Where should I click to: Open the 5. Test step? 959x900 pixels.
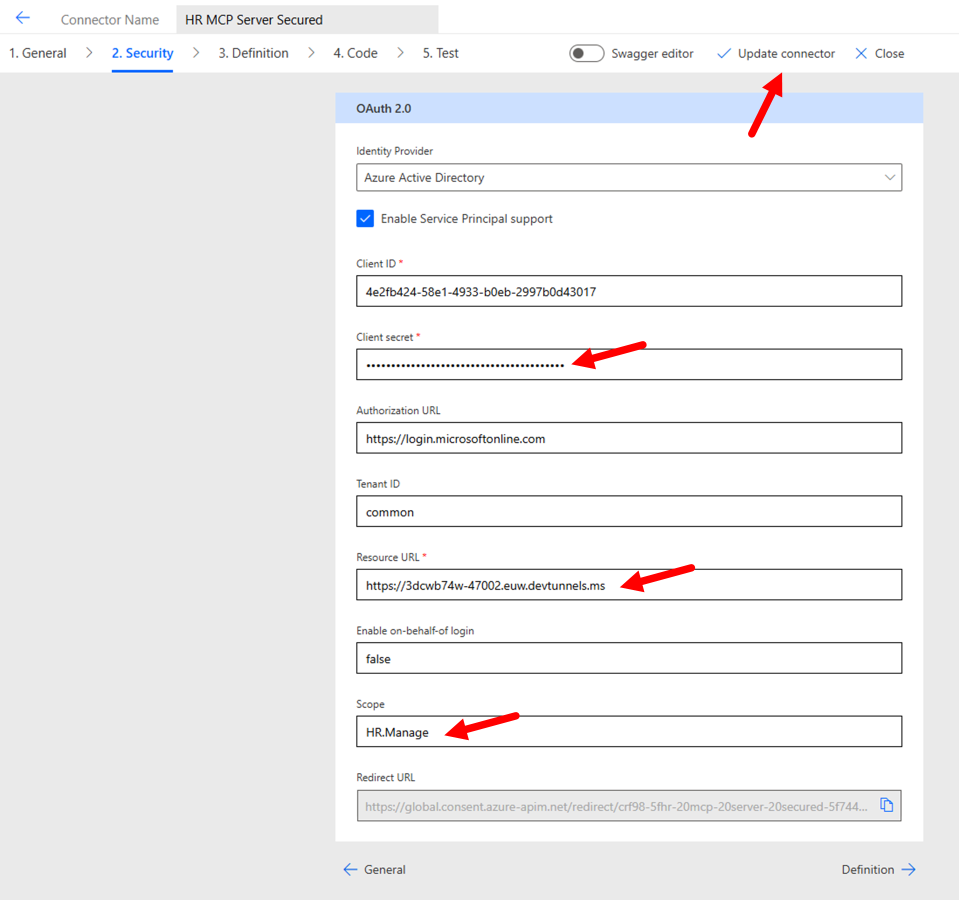click(440, 52)
